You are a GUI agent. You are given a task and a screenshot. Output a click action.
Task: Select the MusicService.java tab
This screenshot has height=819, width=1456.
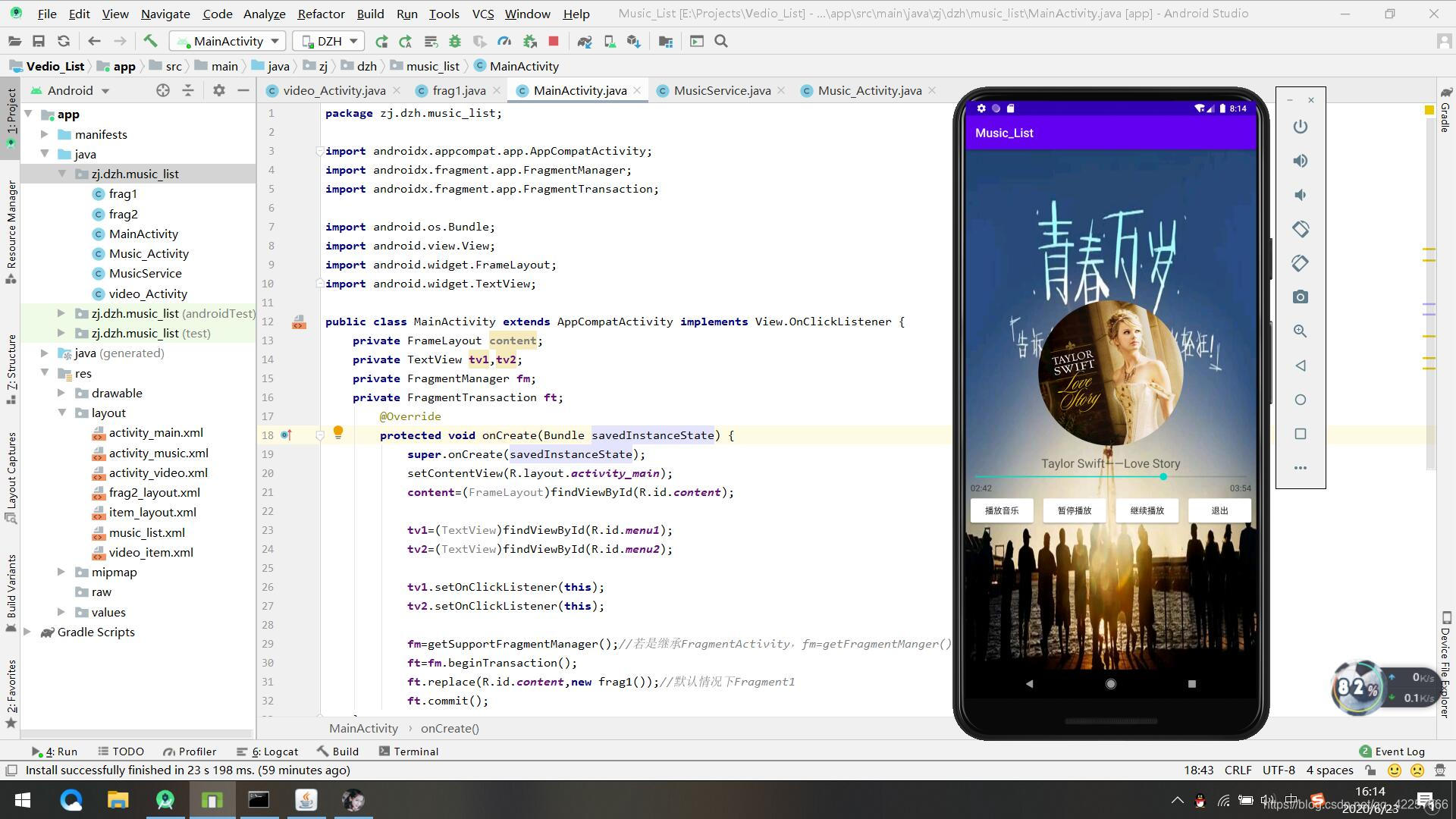(721, 90)
